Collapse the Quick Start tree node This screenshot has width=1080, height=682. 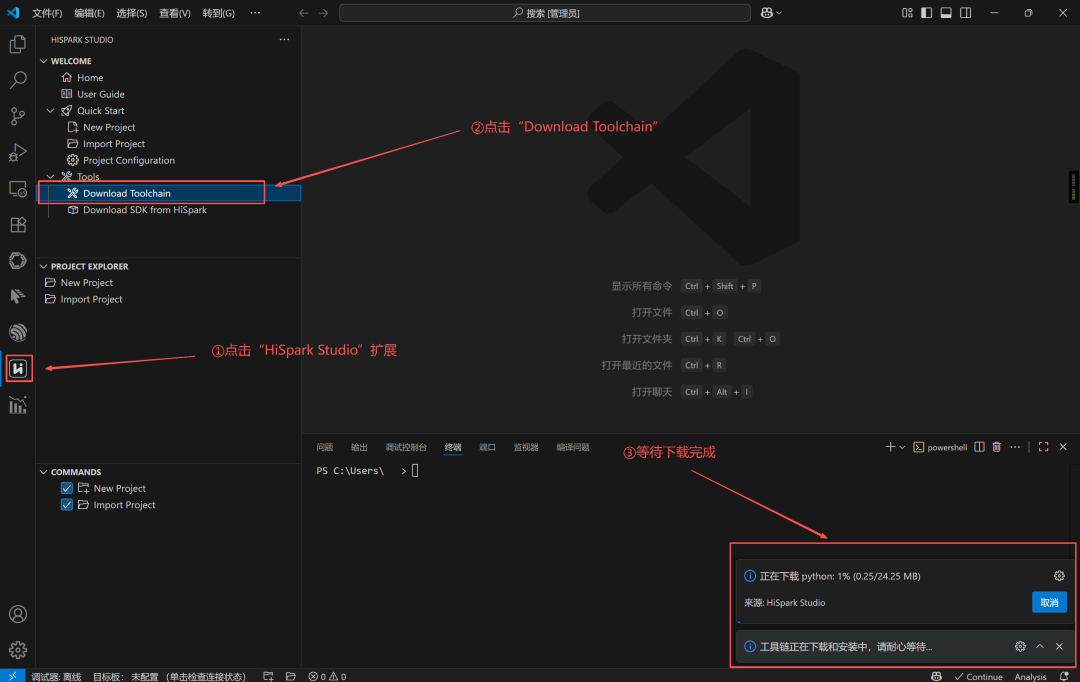(x=50, y=111)
